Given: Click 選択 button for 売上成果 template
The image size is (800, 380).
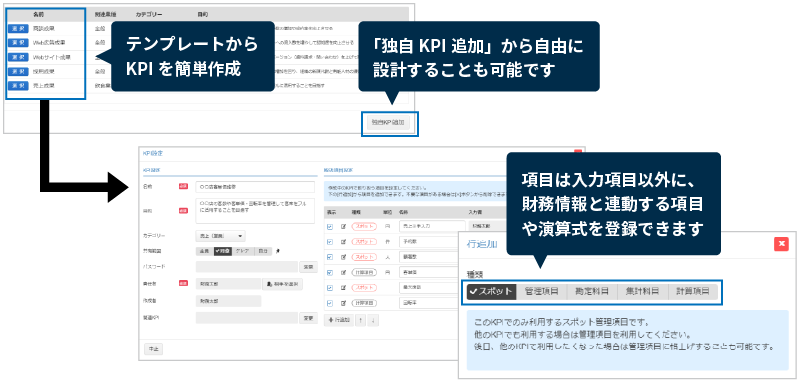Looking at the screenshot, I should coord(18,86).
